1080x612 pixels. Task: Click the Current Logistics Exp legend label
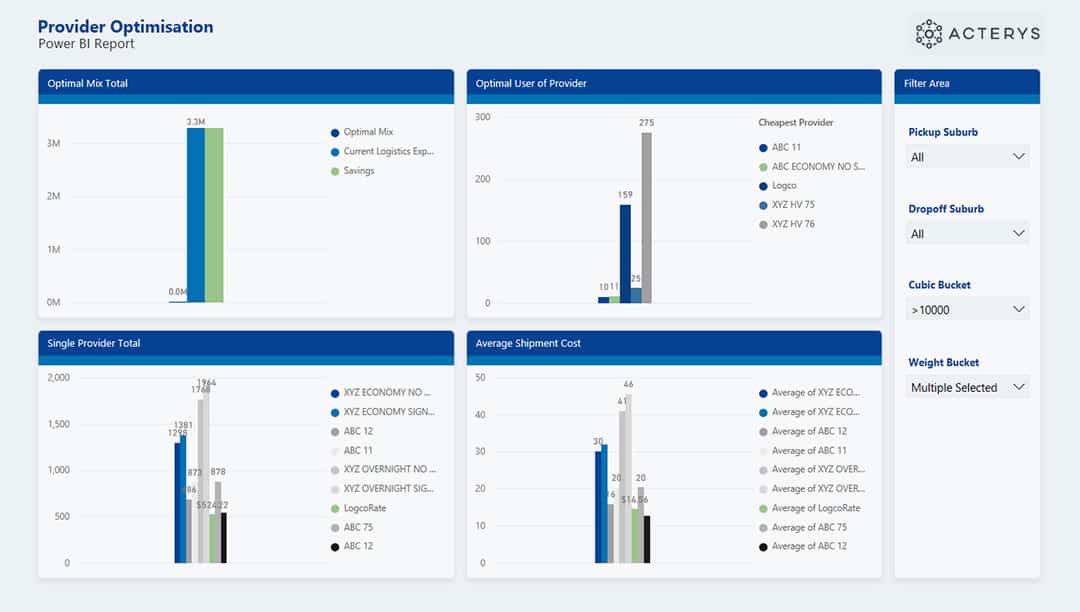pos(389,152)
